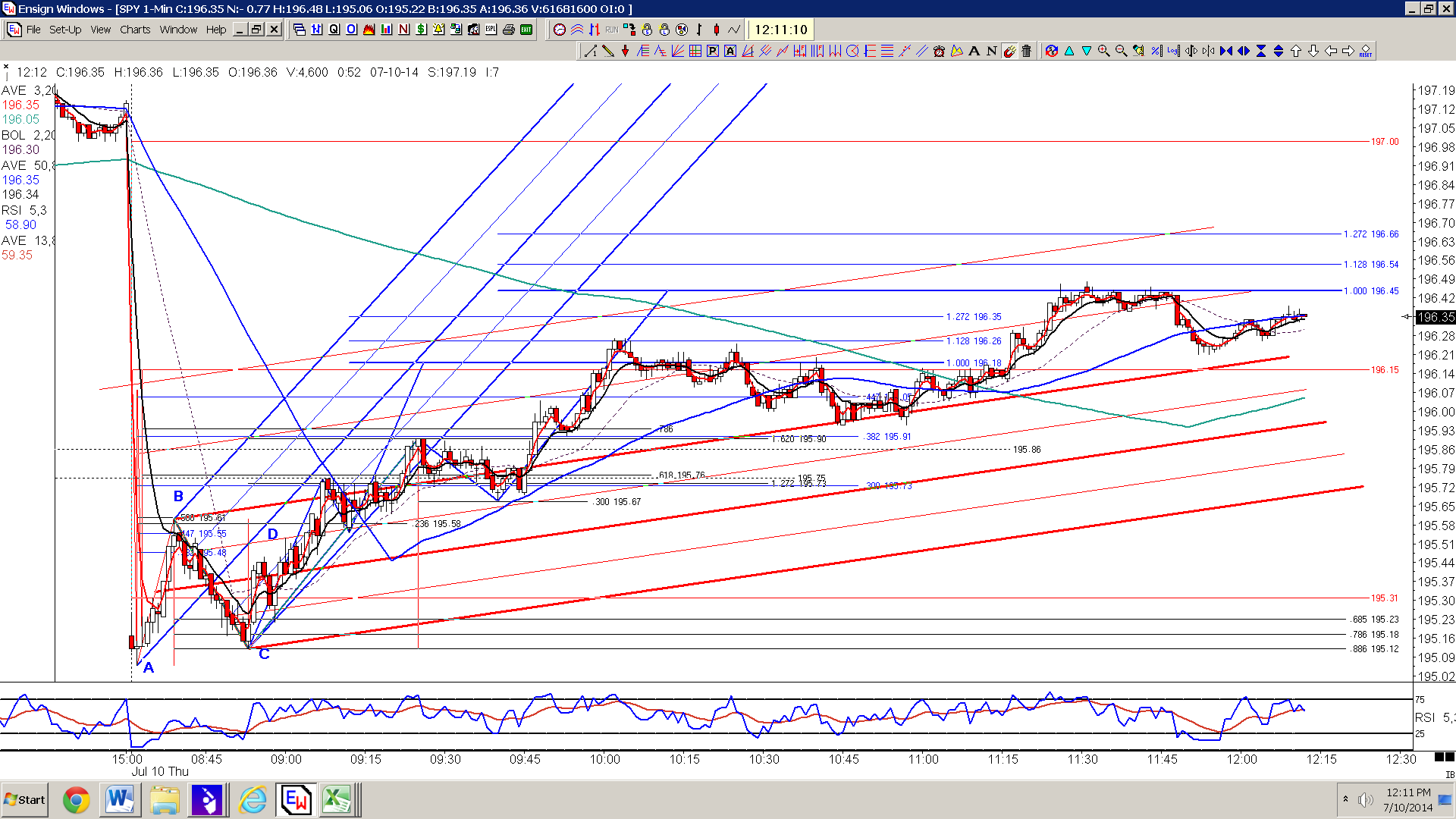This screenshot has width=1456, height=819.
Task: Click the blue O icon in toolbar
Action: pyautogui.click(x=351, y=30)
